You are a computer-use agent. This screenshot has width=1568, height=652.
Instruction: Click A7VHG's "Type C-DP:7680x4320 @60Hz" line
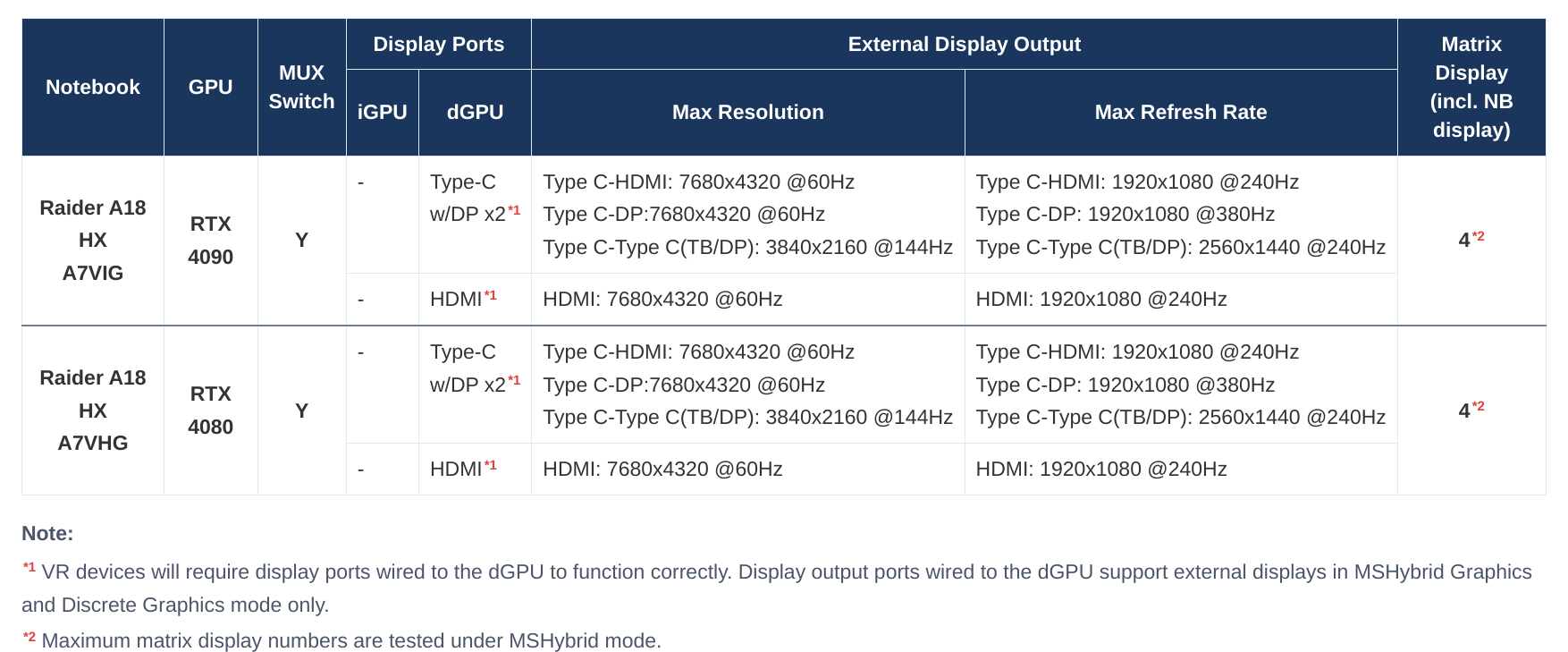click(684, 385)
